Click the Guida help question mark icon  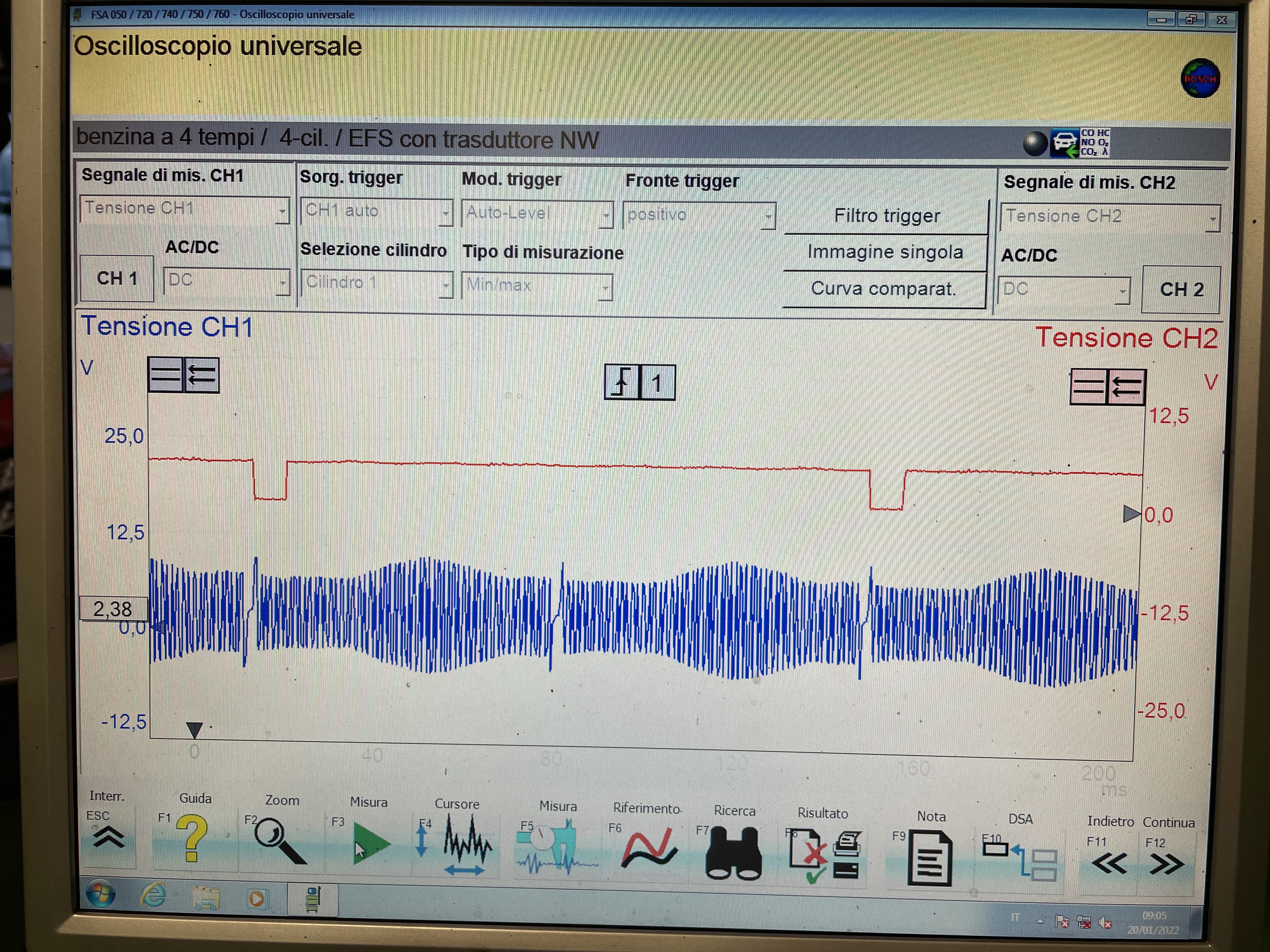pyautogui.click(x=192, y=840)
